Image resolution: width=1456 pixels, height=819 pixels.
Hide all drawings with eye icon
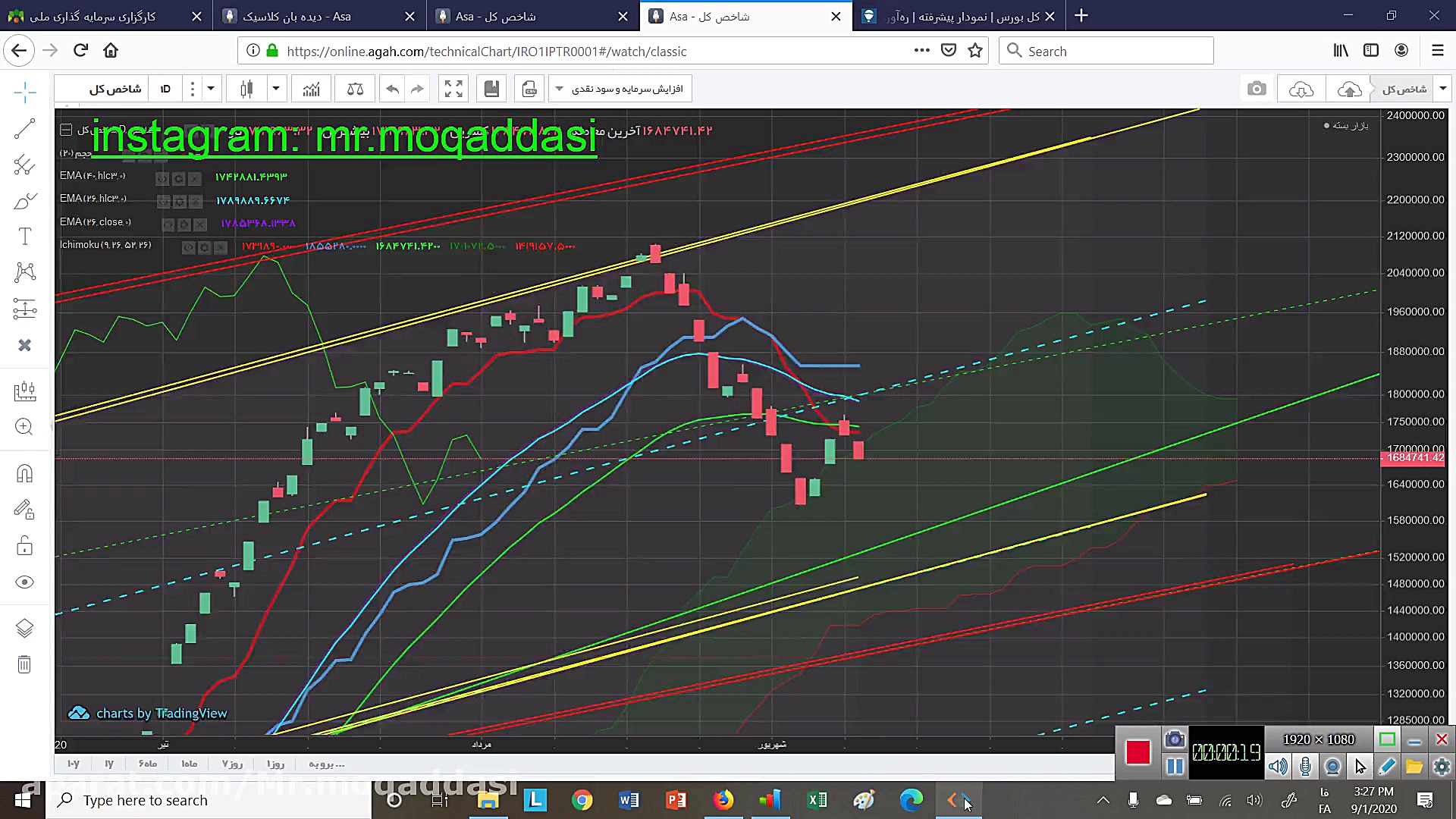point(24,582)
